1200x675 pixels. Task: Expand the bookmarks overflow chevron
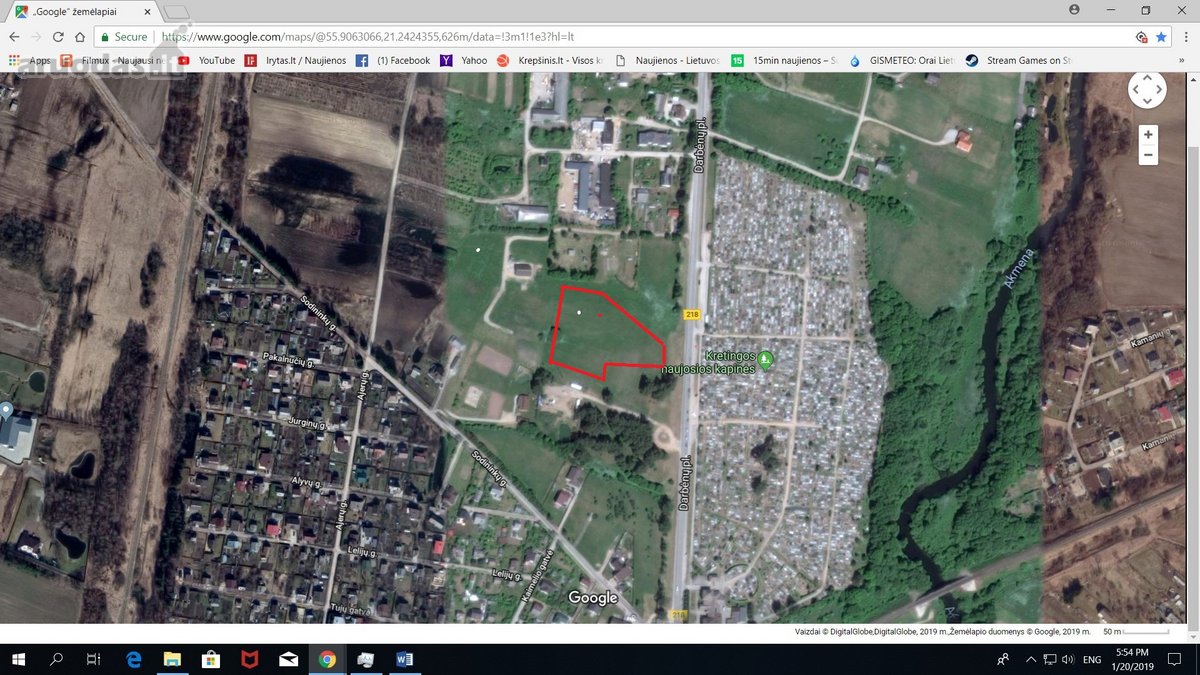pos(1181,60)
